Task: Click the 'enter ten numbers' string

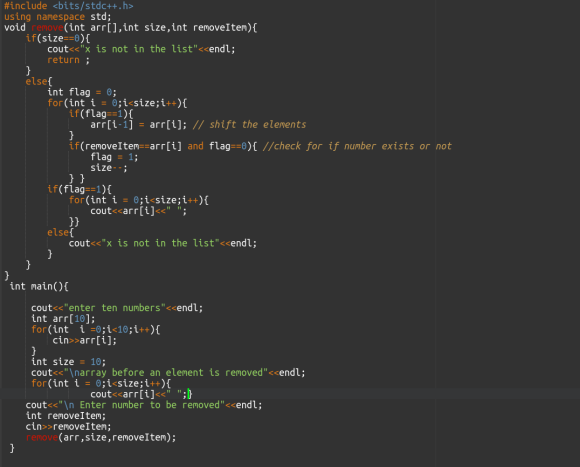Action: [x=112, y=308]
